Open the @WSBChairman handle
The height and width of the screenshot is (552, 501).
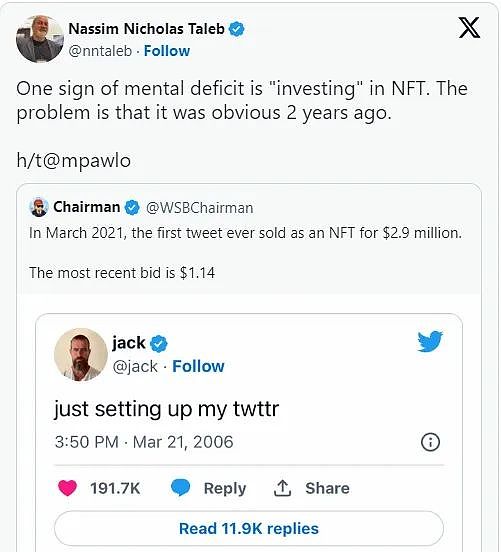click(200, 208)
